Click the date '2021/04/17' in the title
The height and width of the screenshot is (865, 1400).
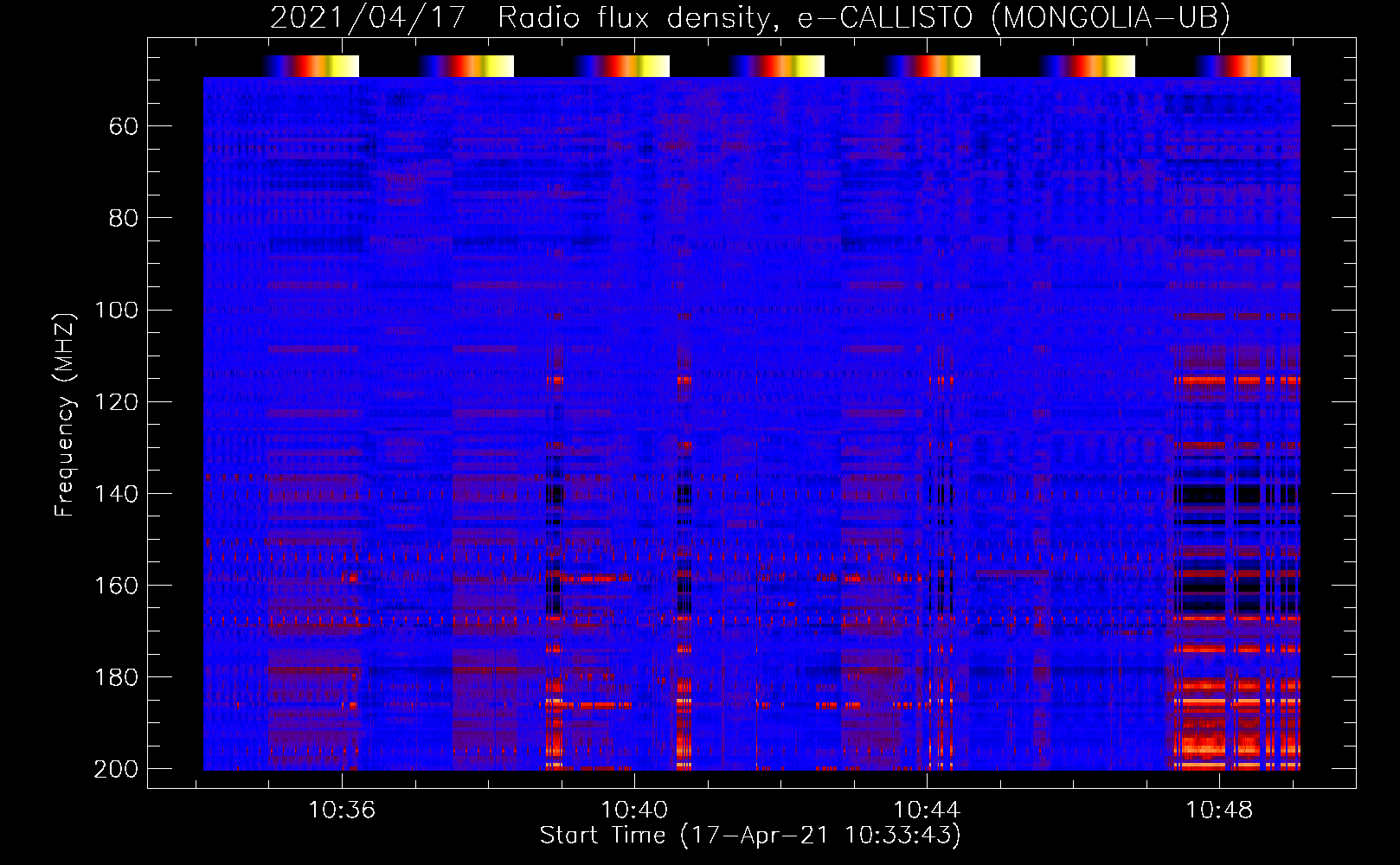[369, 18]
